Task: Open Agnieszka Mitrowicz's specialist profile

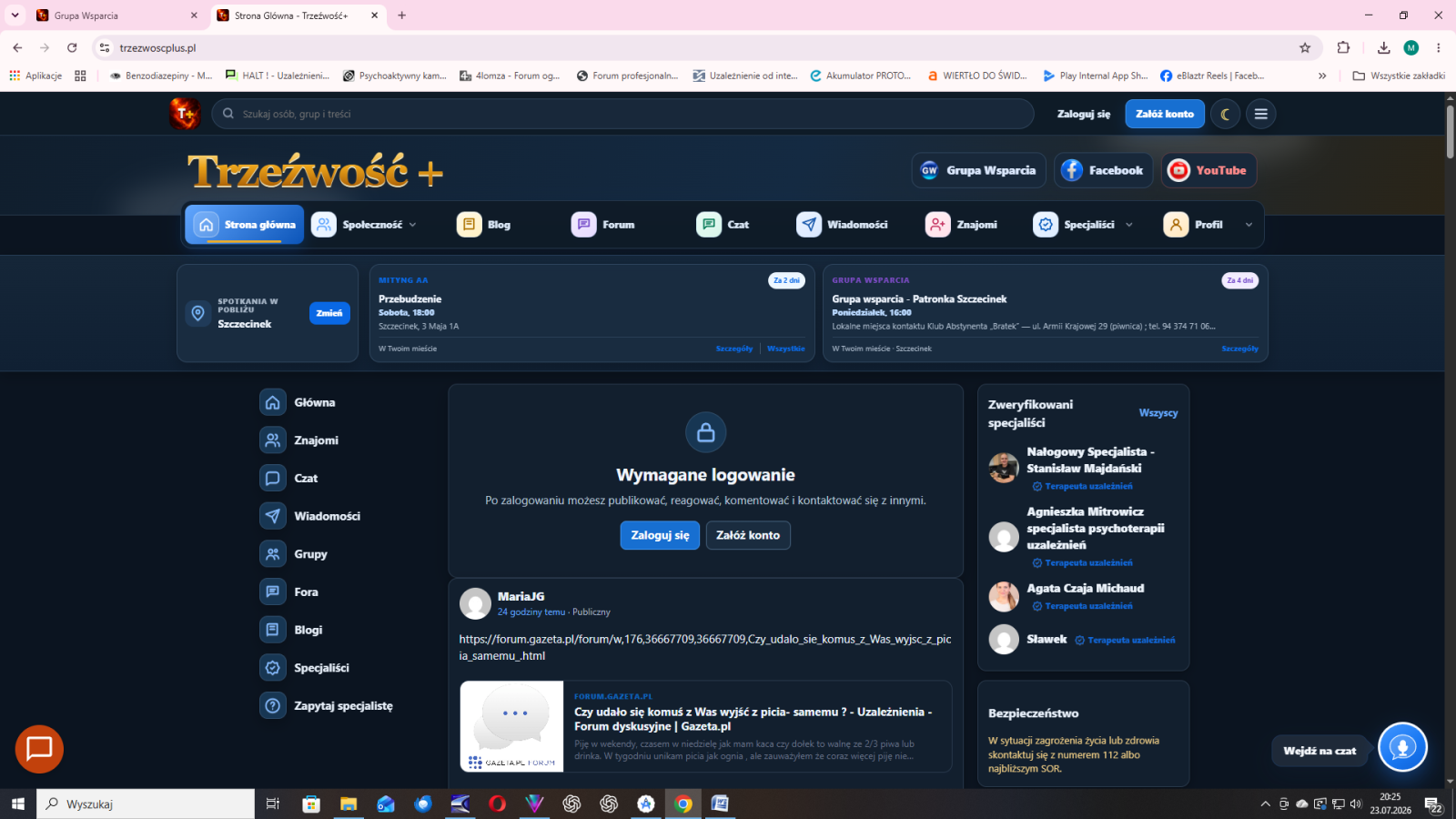Action: (1096, 528)
